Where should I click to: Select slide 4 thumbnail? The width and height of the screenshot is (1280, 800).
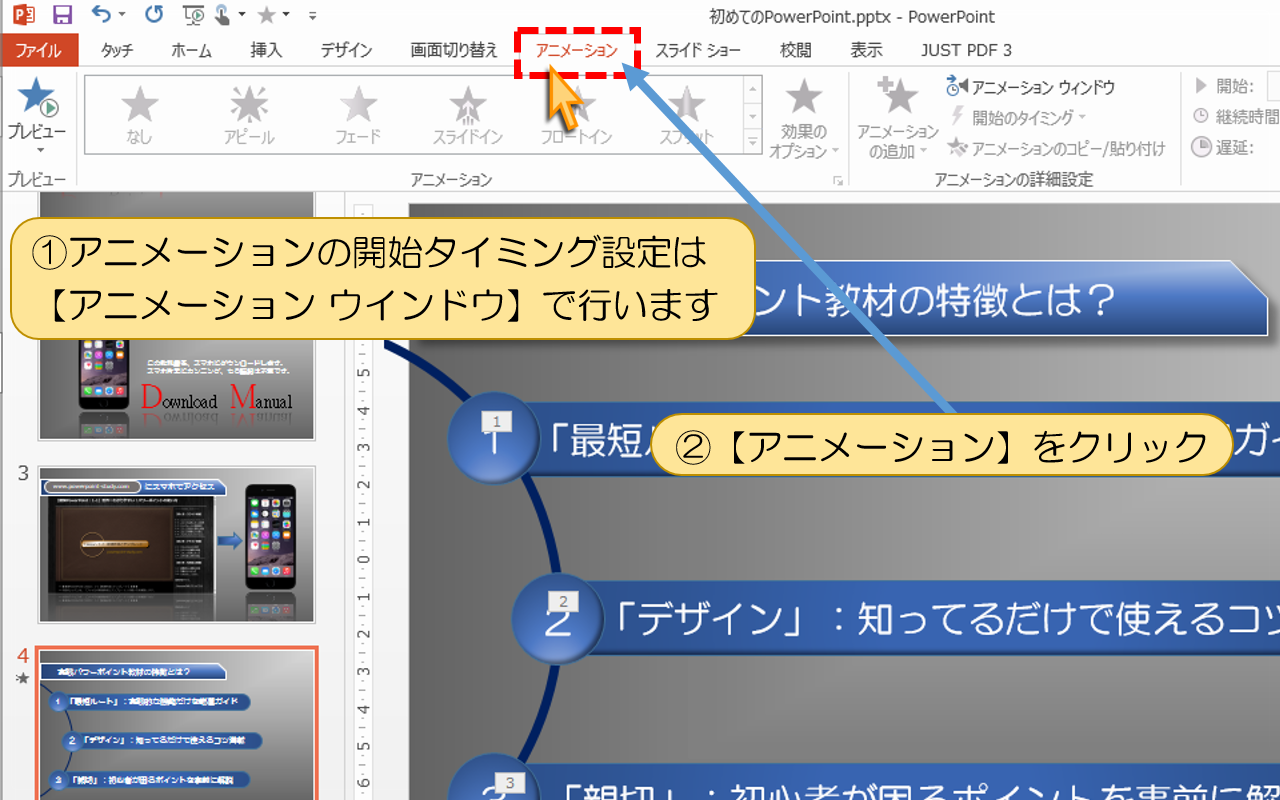pos(177,724)
